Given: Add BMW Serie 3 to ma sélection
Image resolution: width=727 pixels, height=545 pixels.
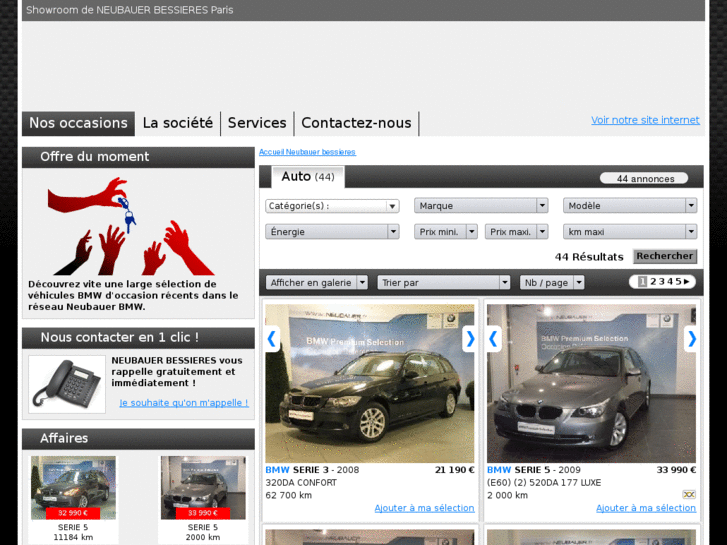Looking at the screenshot, I should [x=425, y=508].
